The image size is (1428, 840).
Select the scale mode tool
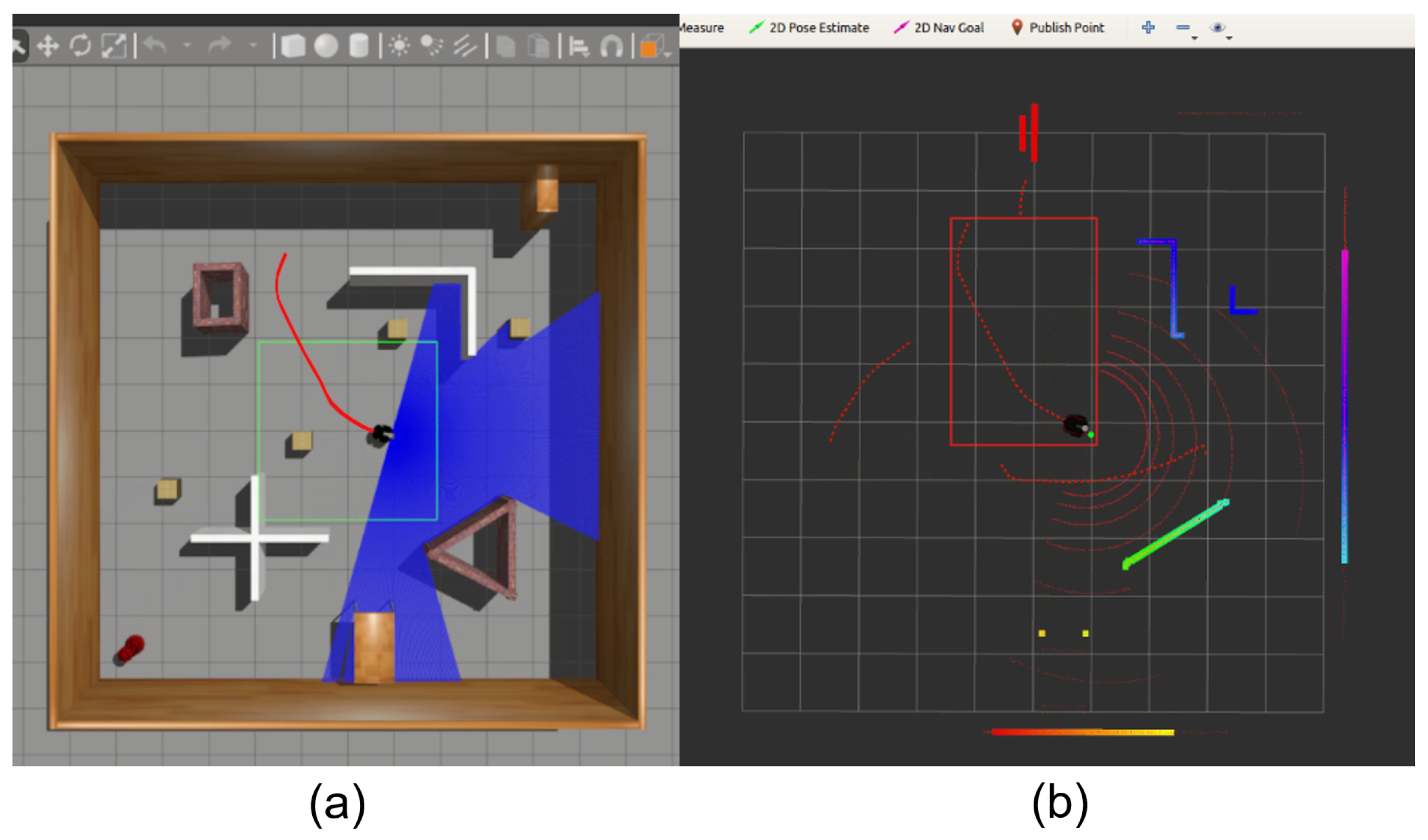click(x=113, y=46)
